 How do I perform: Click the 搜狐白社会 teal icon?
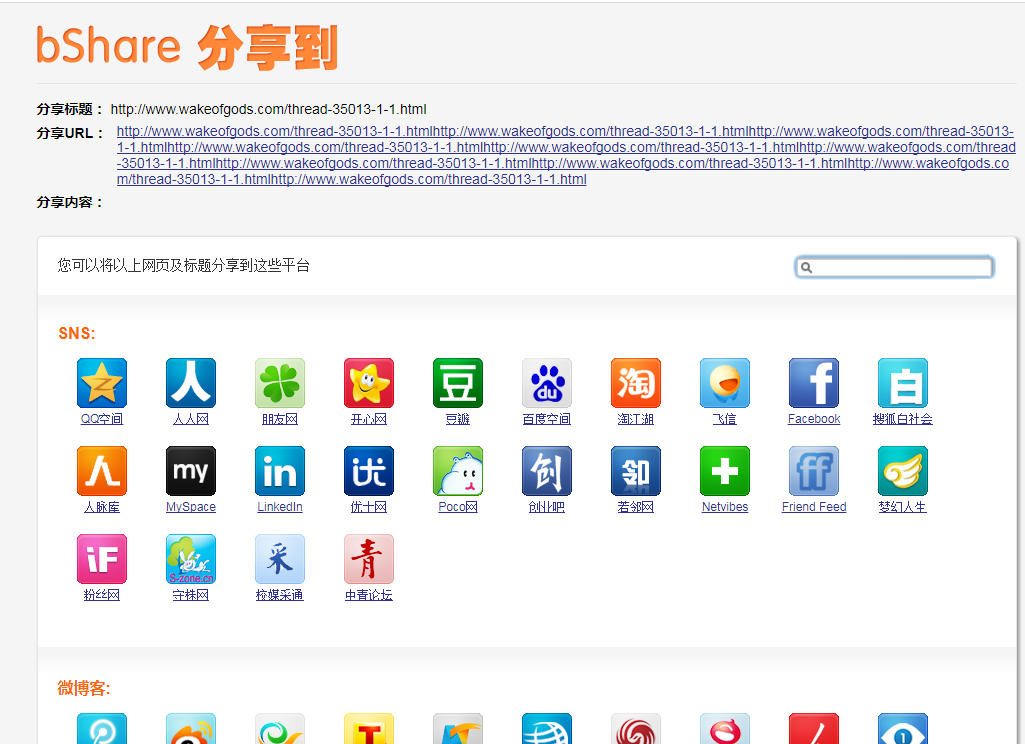(x=903, y=383)
